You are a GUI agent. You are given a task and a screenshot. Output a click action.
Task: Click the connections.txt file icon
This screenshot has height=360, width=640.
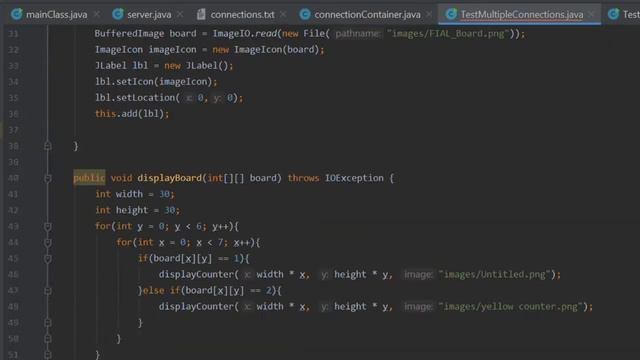201,14
